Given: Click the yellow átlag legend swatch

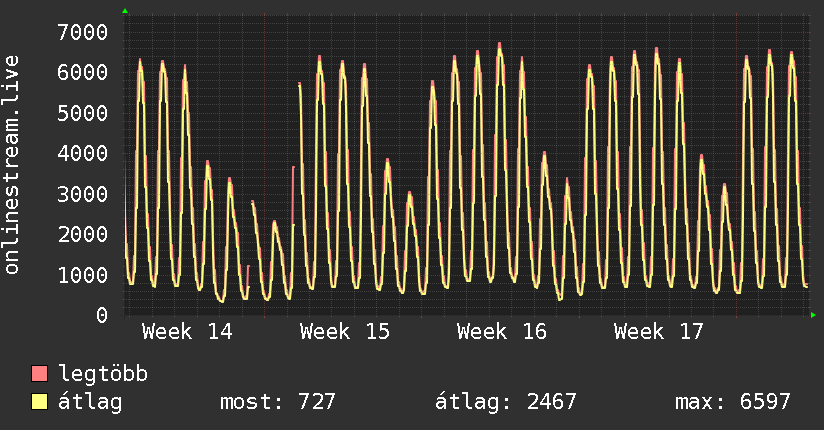Looking at the screenshot, I should point(39,402).
